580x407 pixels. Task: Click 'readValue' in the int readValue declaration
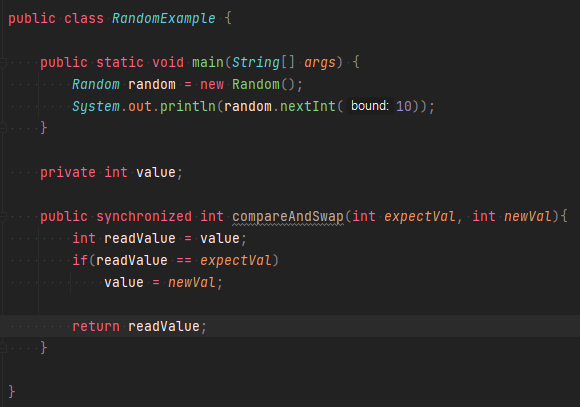point(140,238)
